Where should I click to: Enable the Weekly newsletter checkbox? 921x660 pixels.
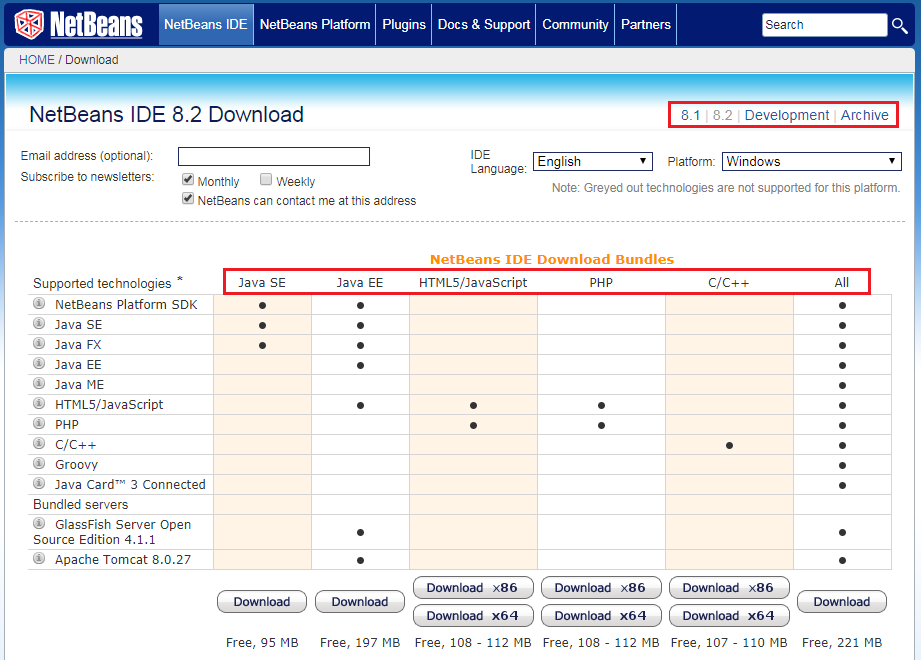pyautogui.click(x=266, y=180)
